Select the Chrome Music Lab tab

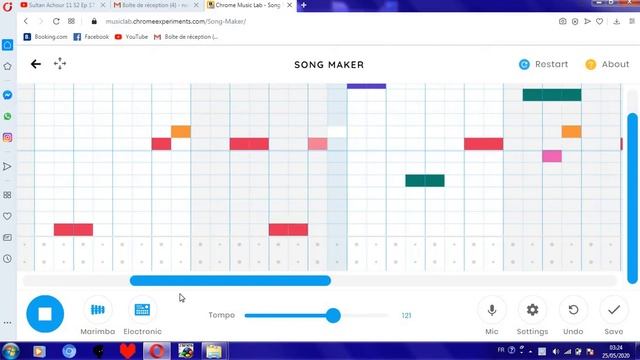tap(249, 5)
